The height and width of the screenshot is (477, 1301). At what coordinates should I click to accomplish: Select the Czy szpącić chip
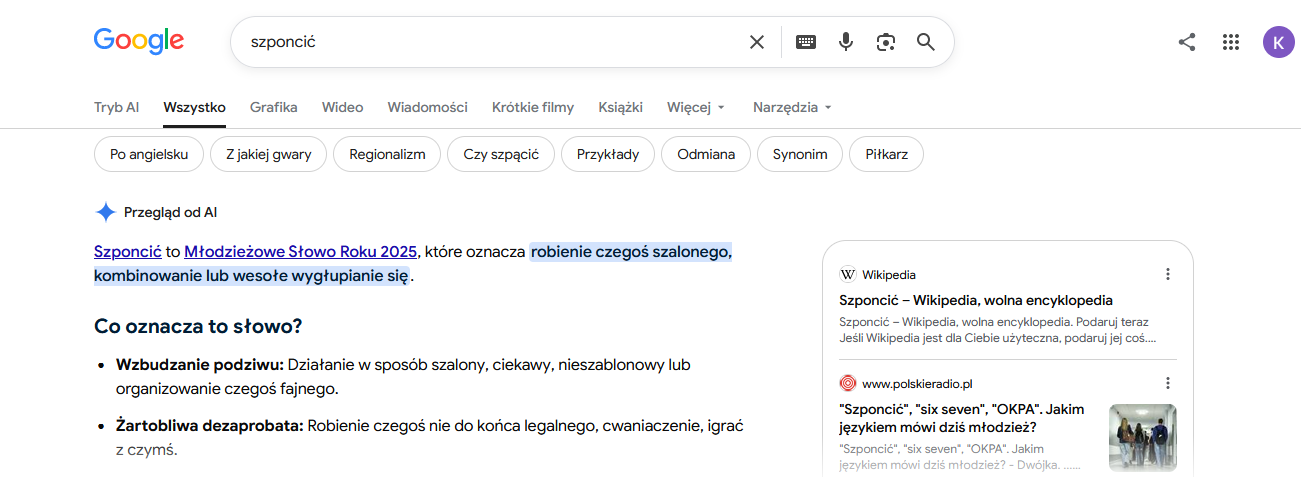pos(501,154)
